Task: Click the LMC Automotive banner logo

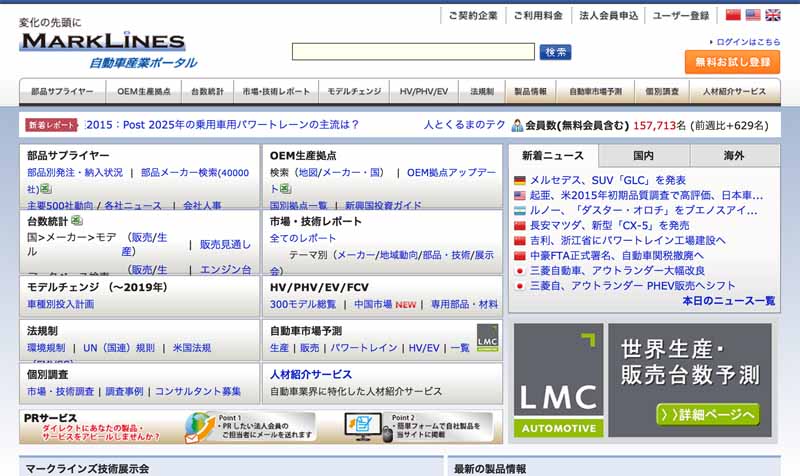Action: [x=558, y=380]
